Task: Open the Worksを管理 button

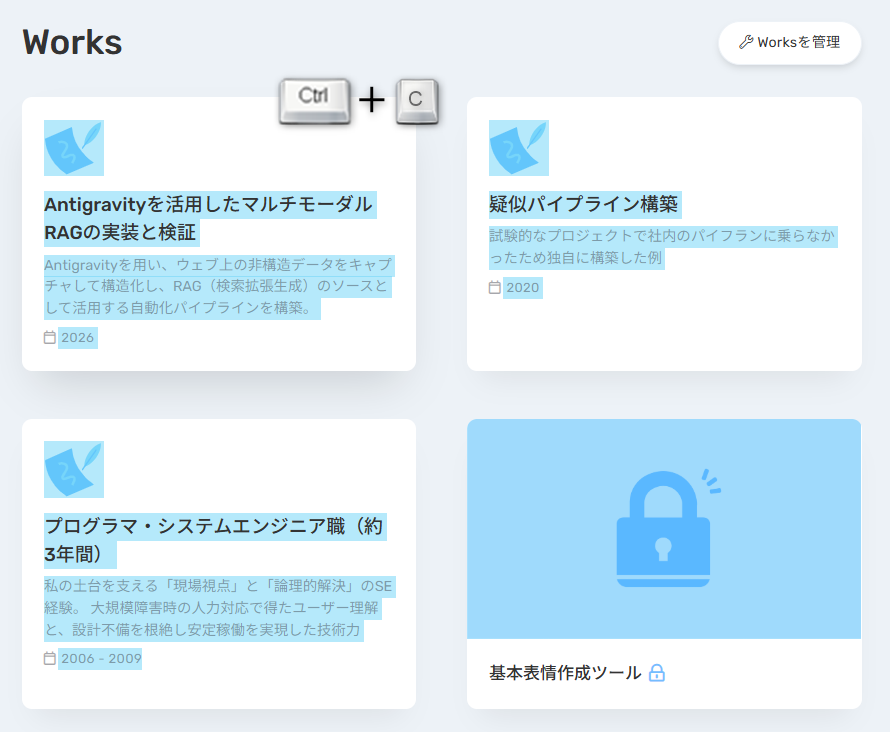Action: click(789, 43)
